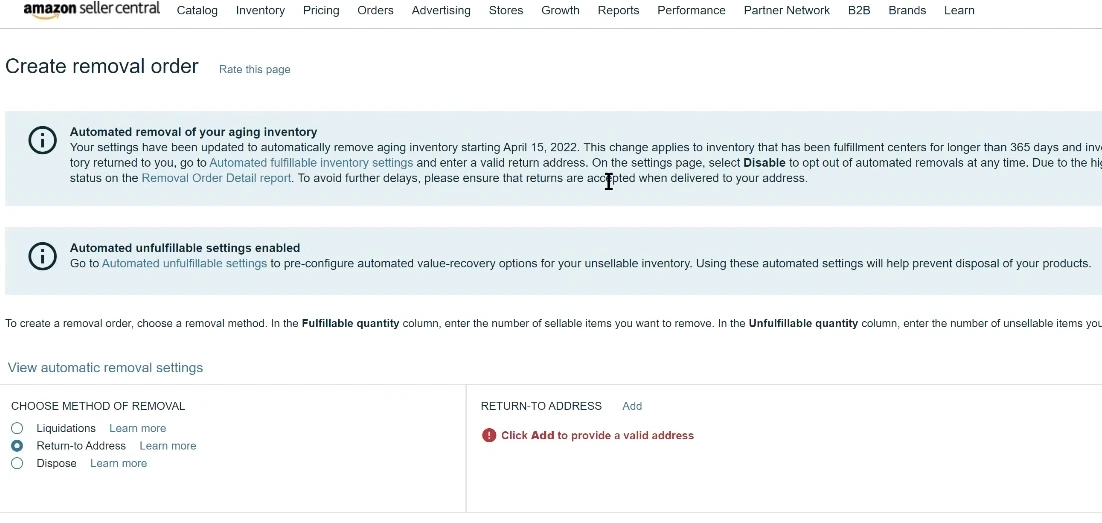This screenshot has height=523, width=1102.
Task: Click Add next to RETURN-TO ADDRESS
Action: (x=632, y=406)
